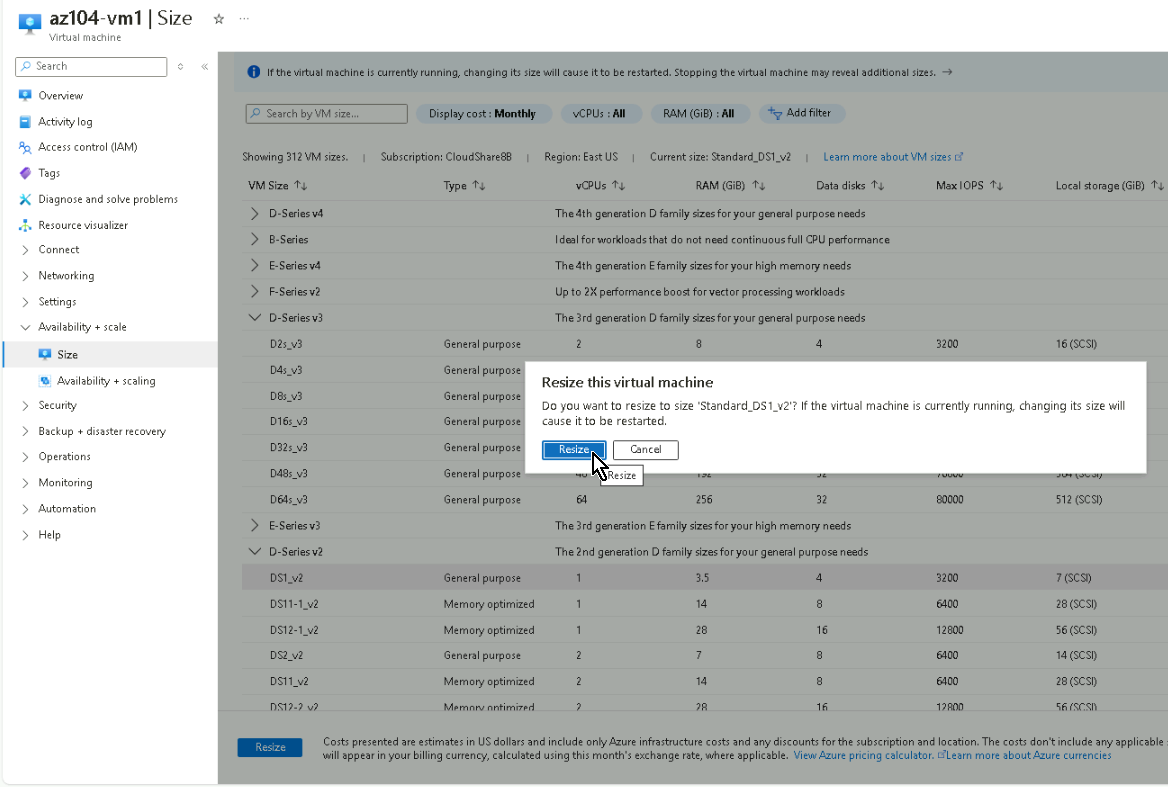The height and width of the screenshot is (787, 1168).
Task: Click Cancel in the resize dialog
Action: [645, 450]
